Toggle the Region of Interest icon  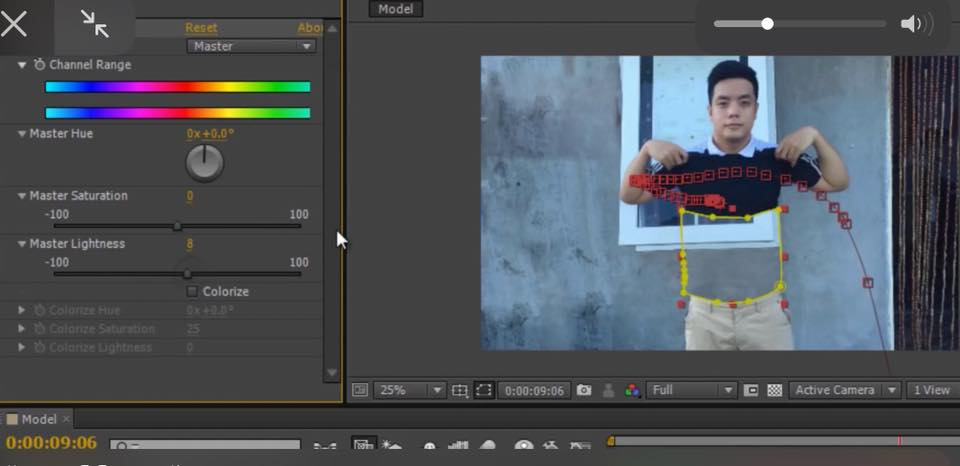tap(751, 390)
